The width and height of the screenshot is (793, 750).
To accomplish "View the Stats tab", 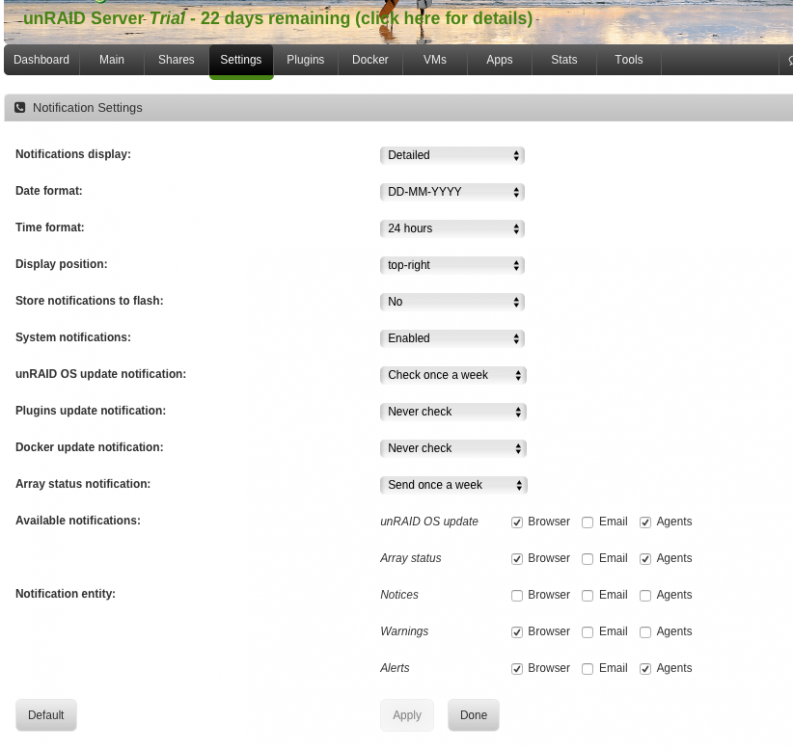I will coord(564,60).
